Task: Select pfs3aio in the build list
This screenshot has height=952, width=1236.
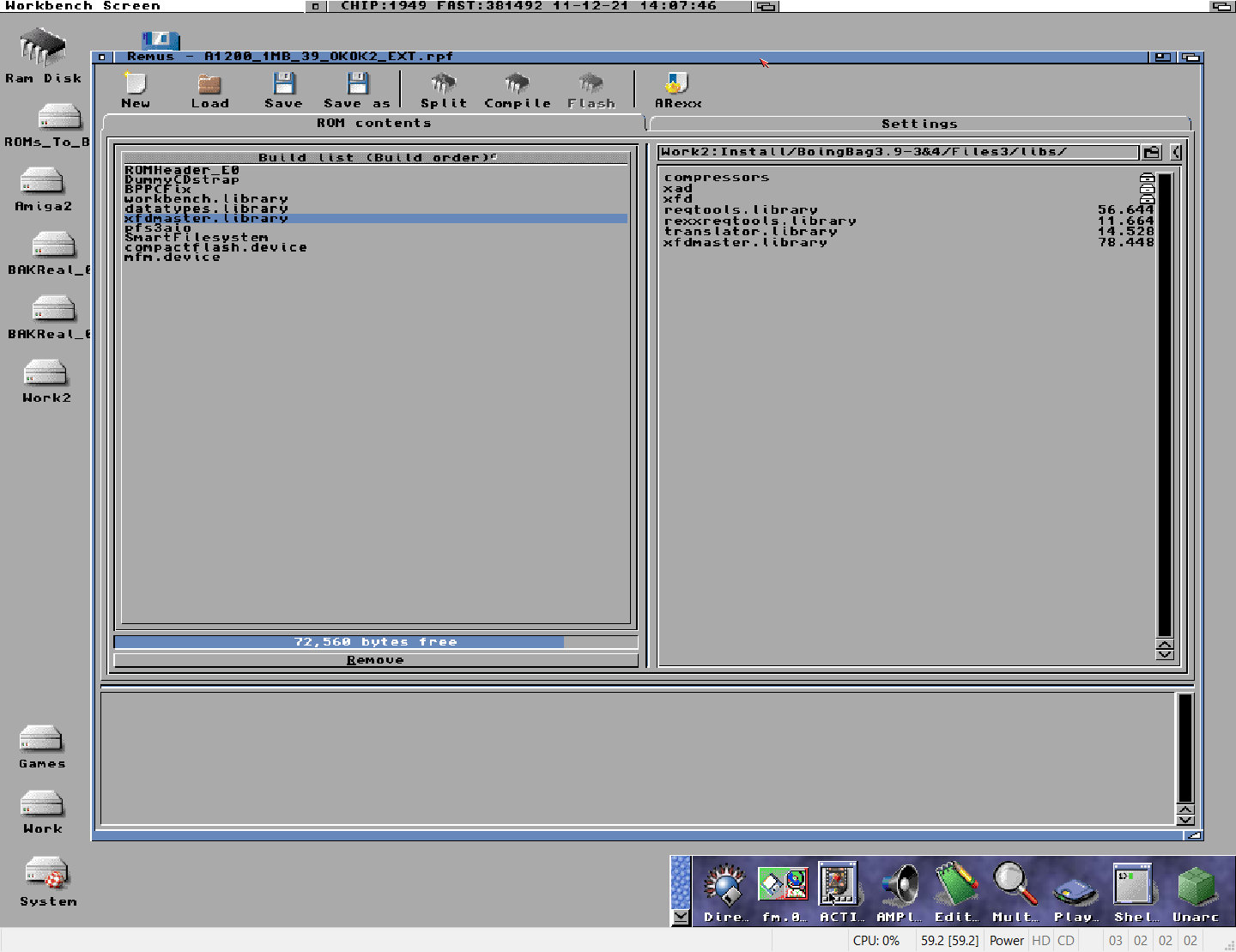Action: click(x=376, y=227)
